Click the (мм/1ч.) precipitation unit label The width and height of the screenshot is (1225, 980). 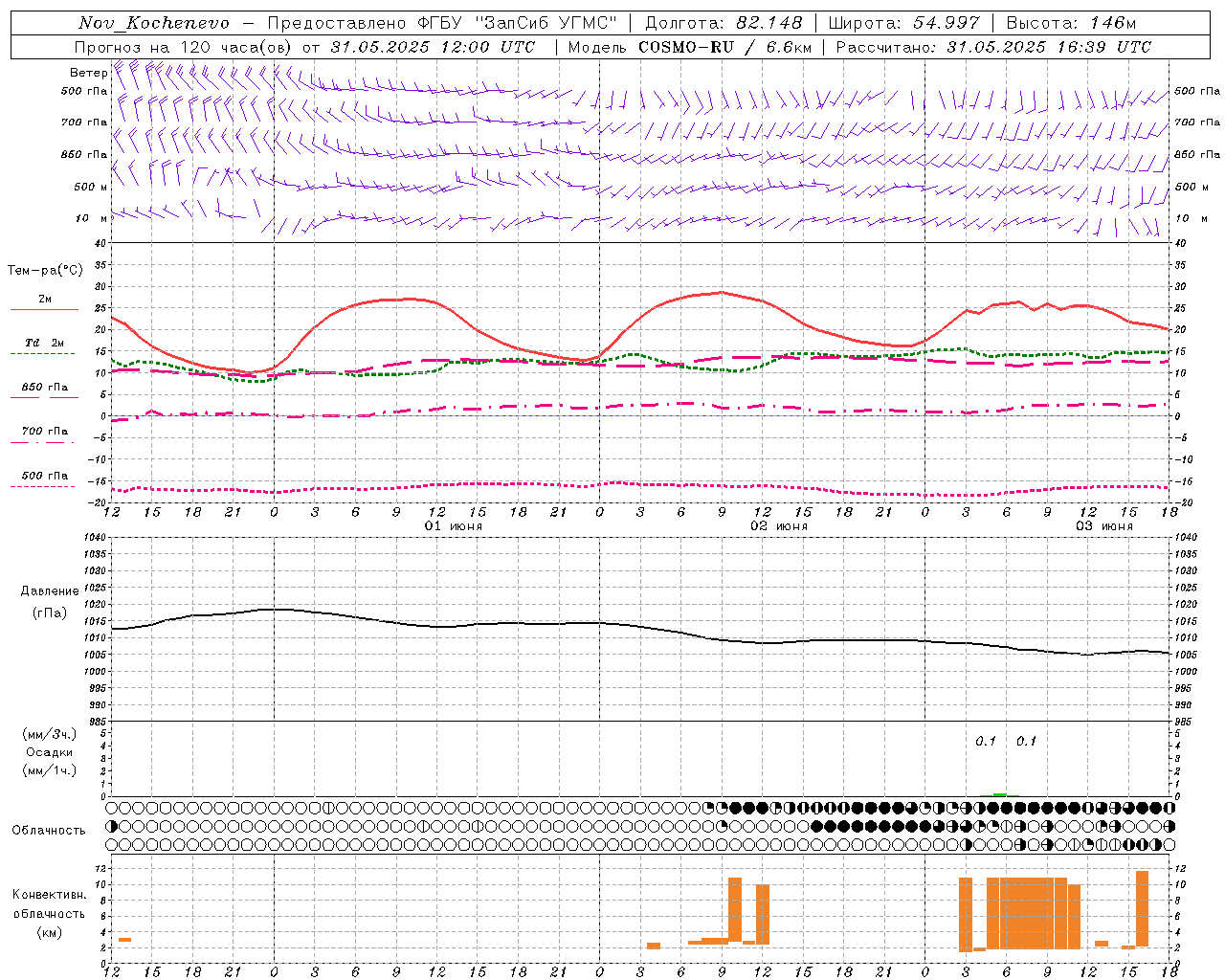[x=50, y=770]
